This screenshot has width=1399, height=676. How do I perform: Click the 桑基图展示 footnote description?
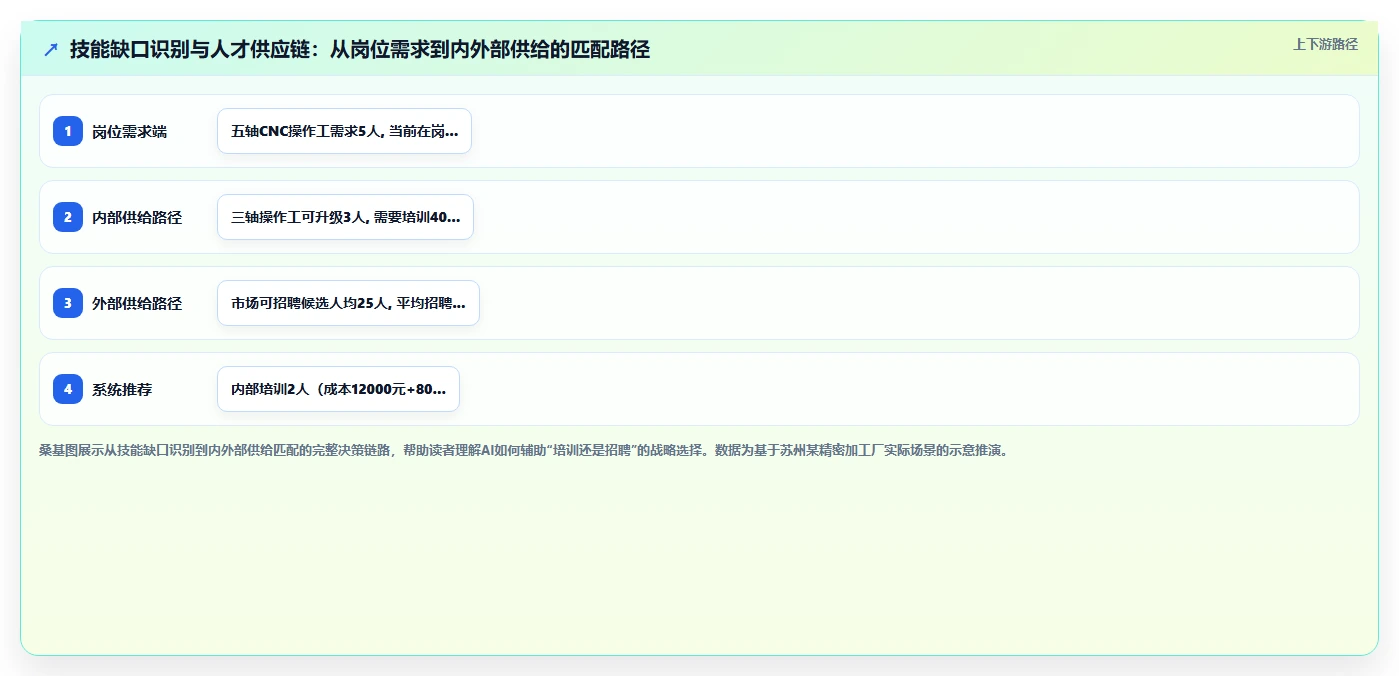(525, 450)
